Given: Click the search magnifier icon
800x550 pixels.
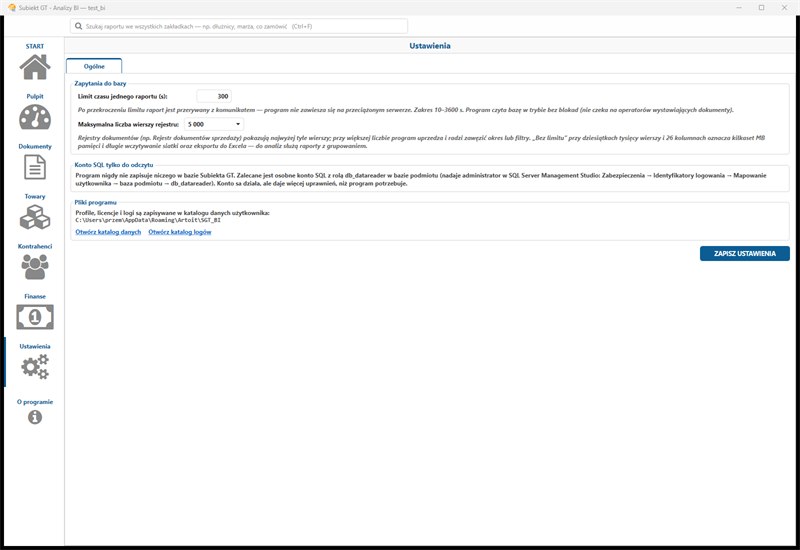Looking at the screenshot, I should [x=78, y=26].
